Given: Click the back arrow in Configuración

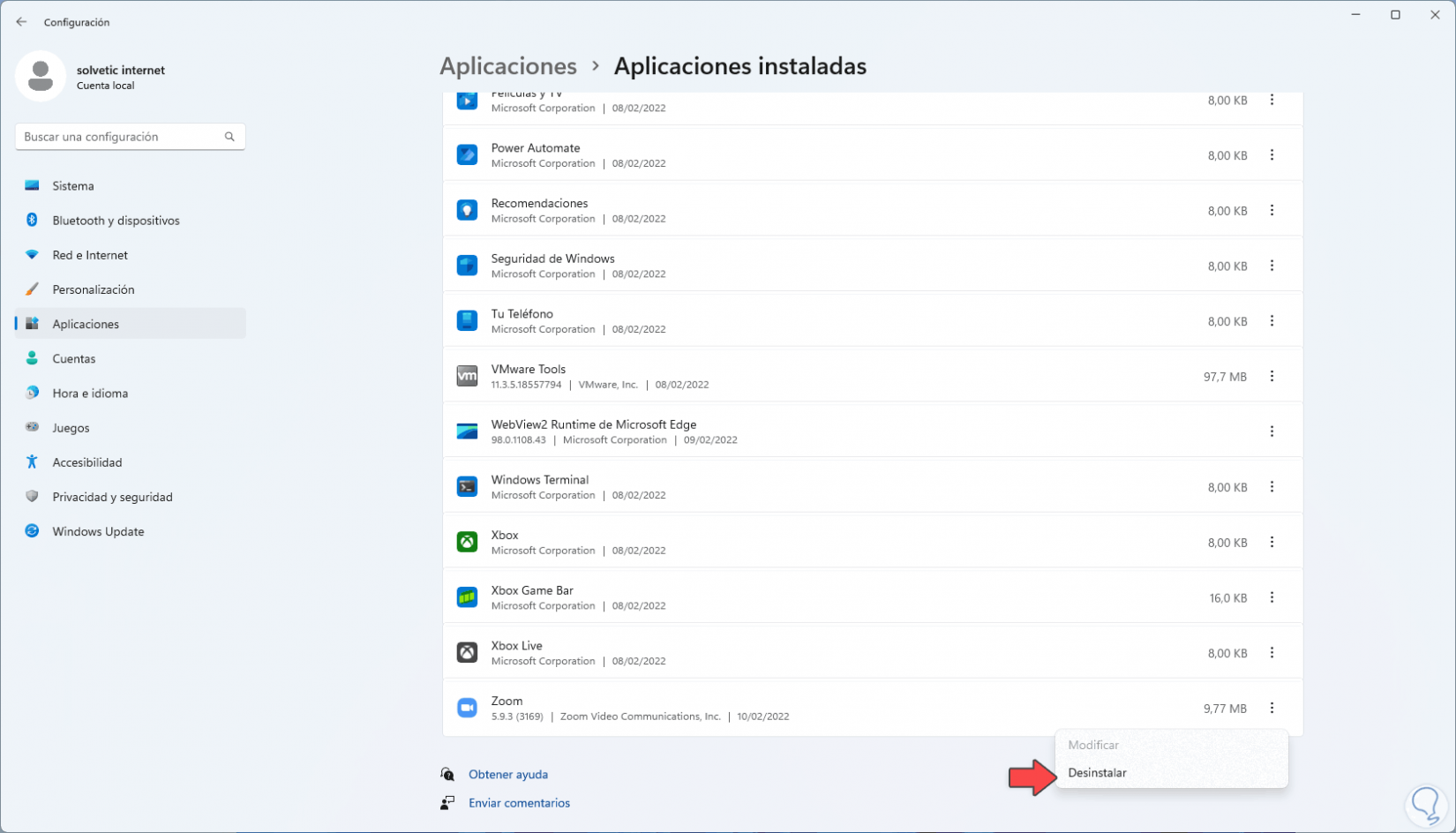Looking at the screenshot, I should pyautogui.click(x=21, y=22).
